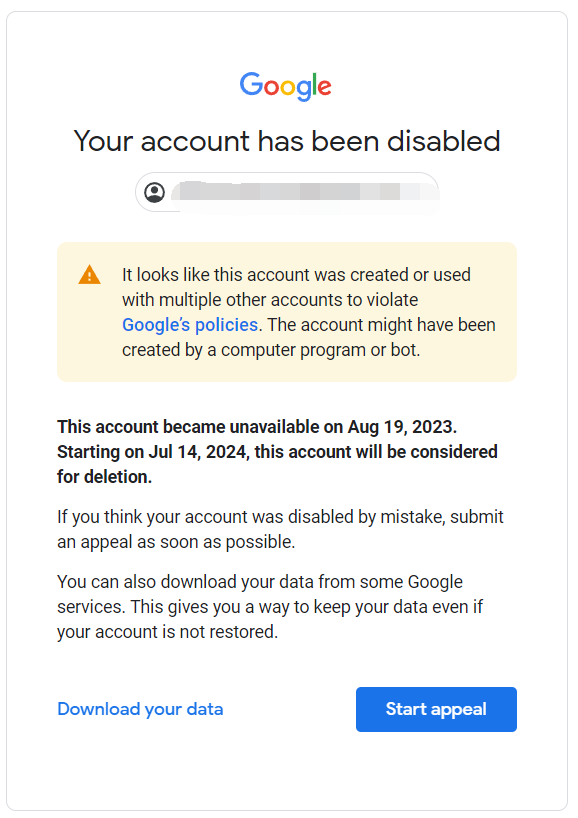
Task: Click the Download your data link
Action: coord(140,709)
